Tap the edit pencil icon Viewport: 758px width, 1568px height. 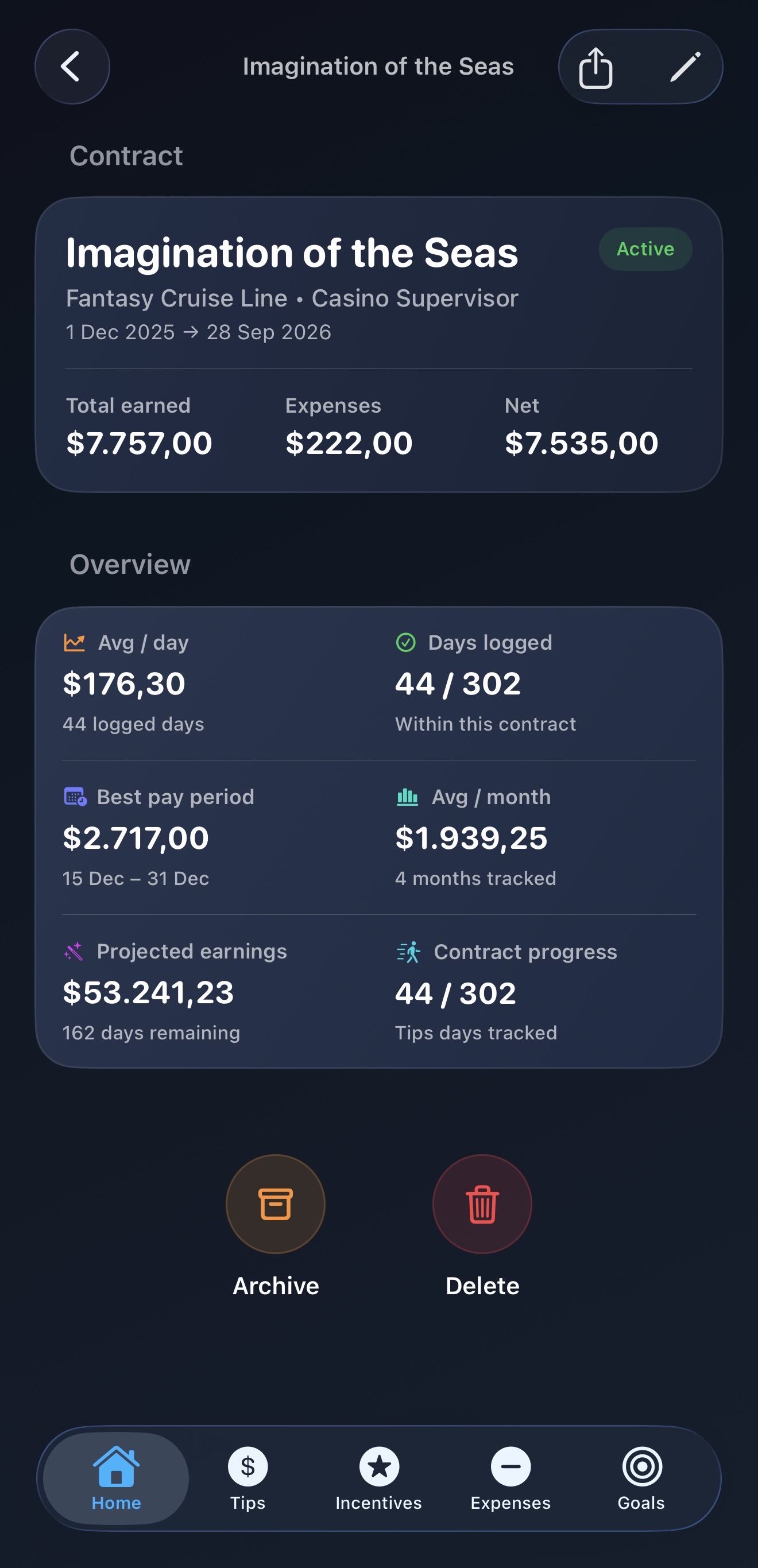686,67
